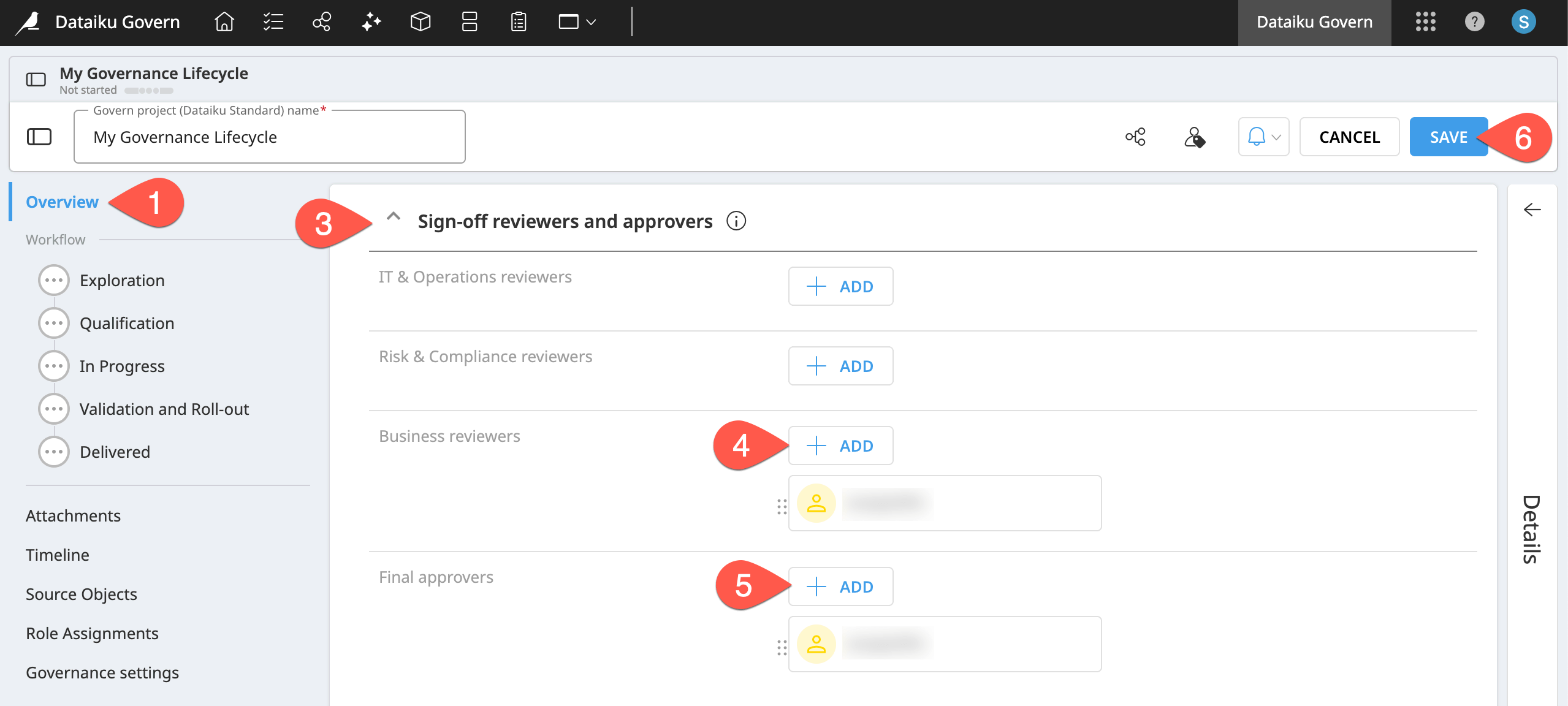
Task: Click the Final approver drag handle
Action: pos(782,647)
